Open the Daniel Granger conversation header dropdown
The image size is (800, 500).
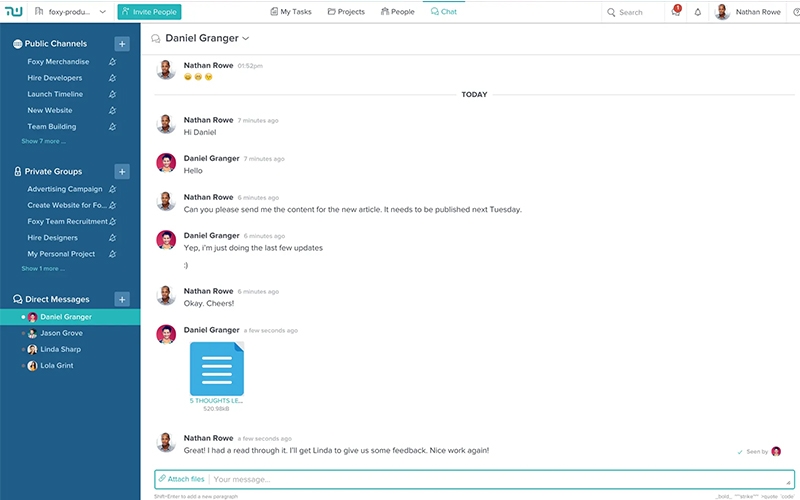pos(207,38)
